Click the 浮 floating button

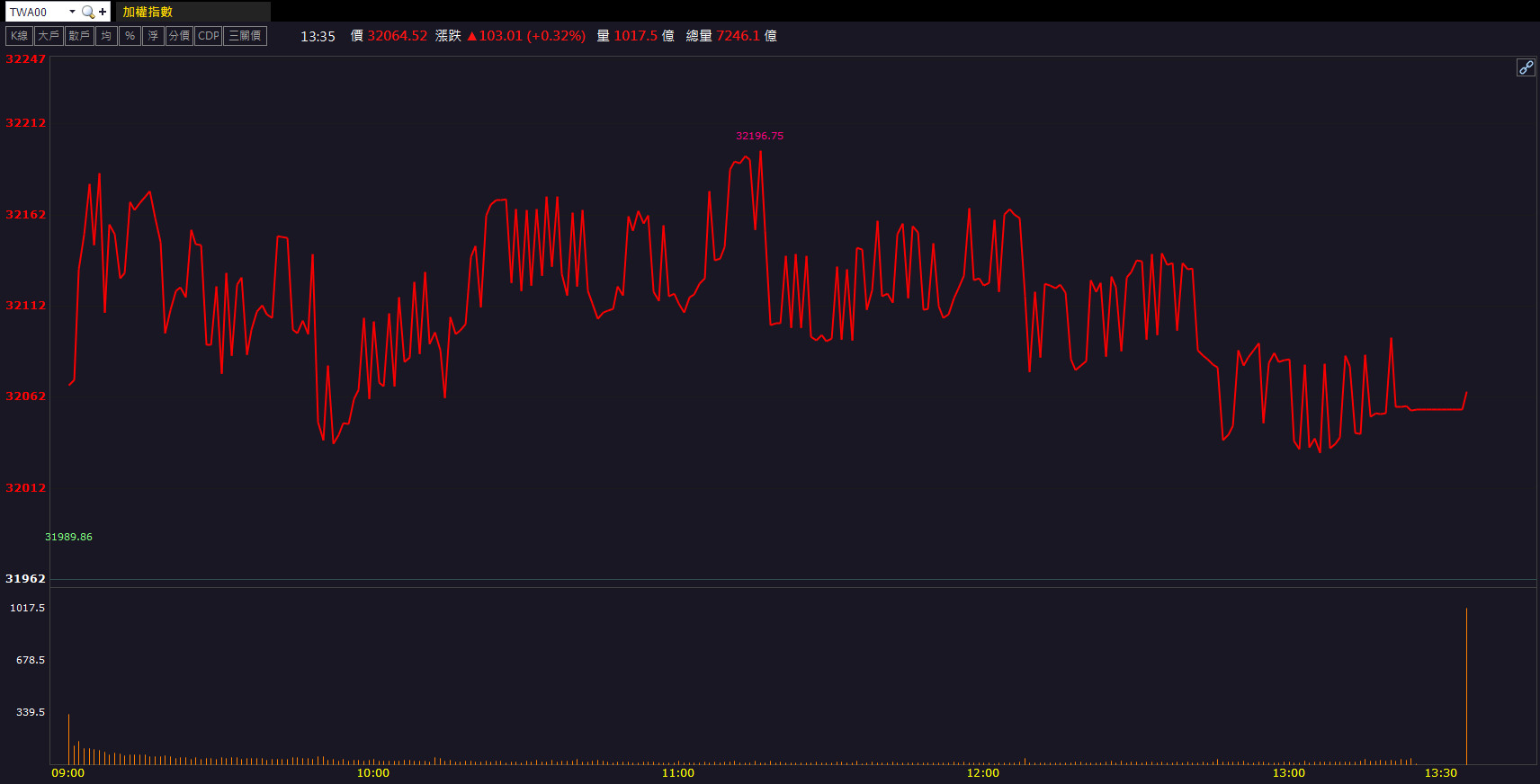pyautogui.click(x=153, y=36)
